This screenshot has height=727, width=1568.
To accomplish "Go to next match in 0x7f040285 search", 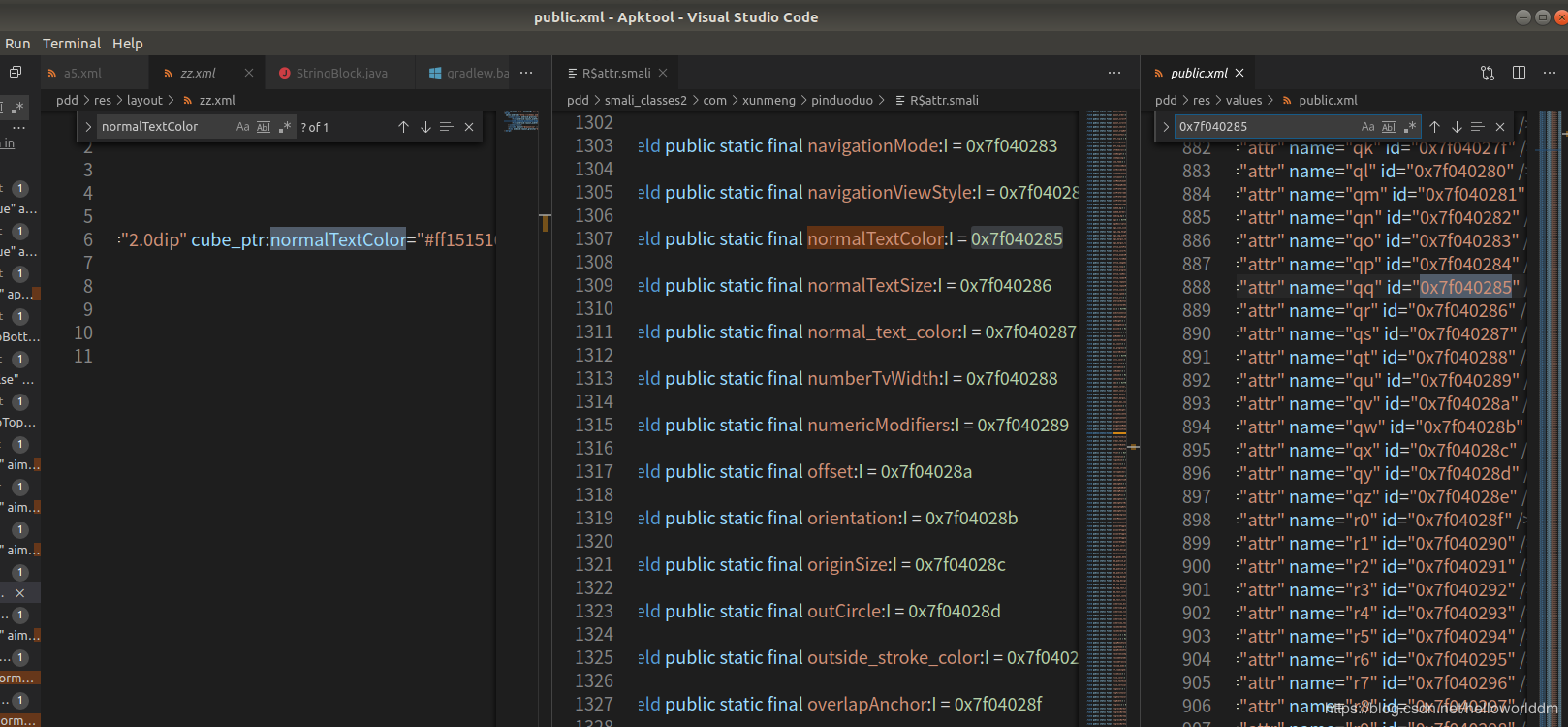I will (1457, 127).
